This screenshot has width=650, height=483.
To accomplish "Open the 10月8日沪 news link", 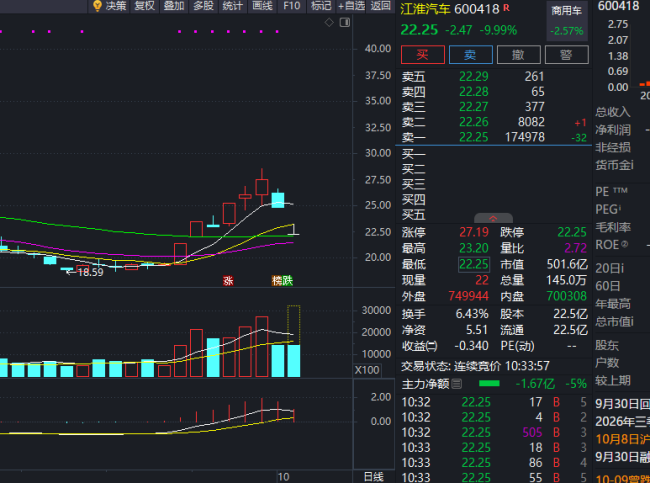I will 622,439.
